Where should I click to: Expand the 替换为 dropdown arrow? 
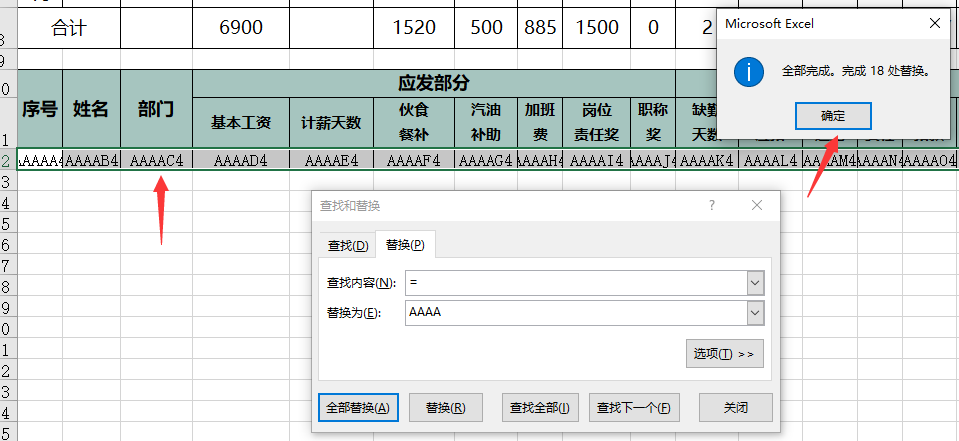tap(754, 313)
